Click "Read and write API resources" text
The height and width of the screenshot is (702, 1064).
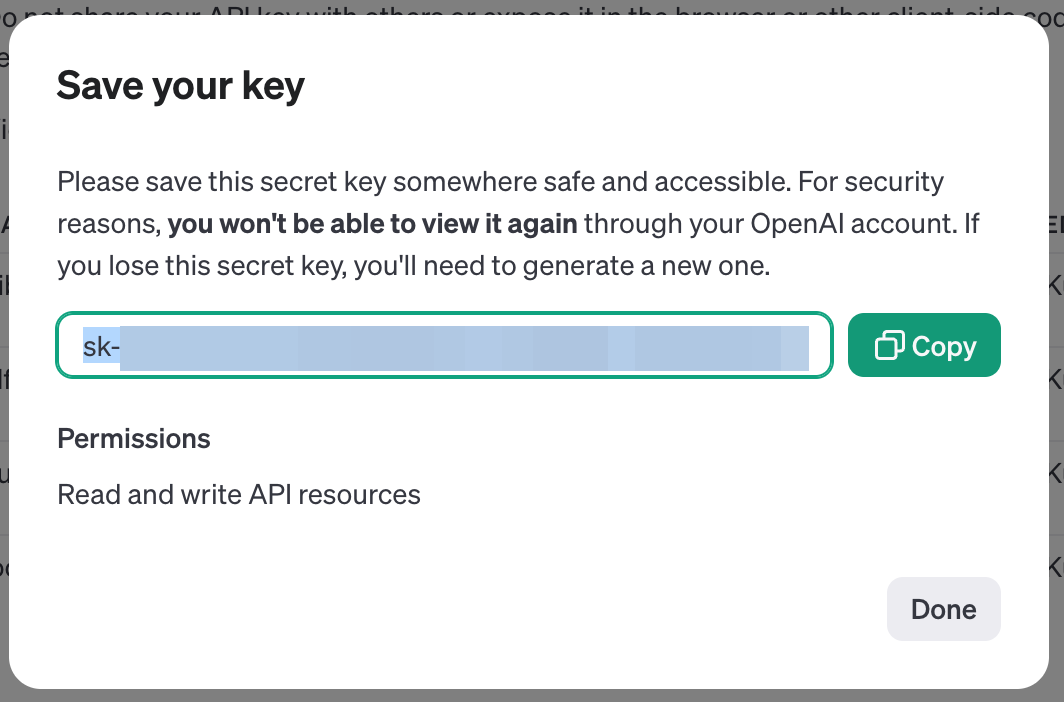[x=239, y=494]
